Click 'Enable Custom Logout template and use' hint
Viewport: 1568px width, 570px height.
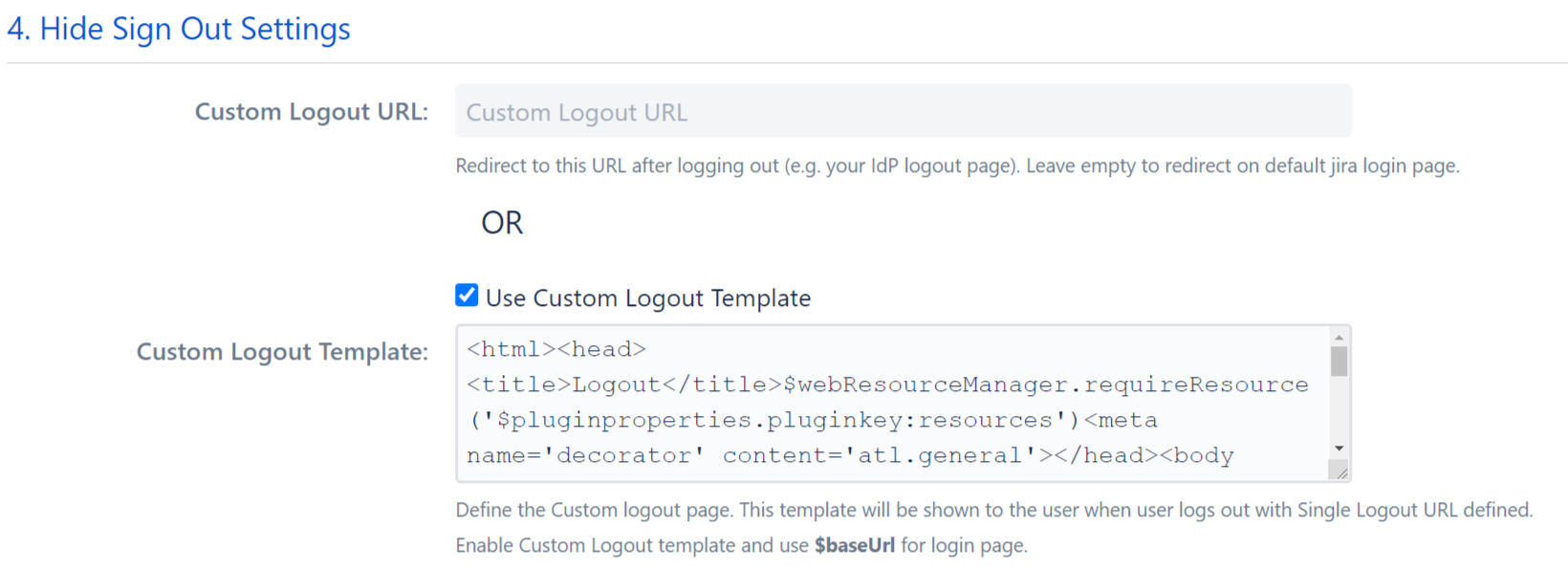point(631,545)
